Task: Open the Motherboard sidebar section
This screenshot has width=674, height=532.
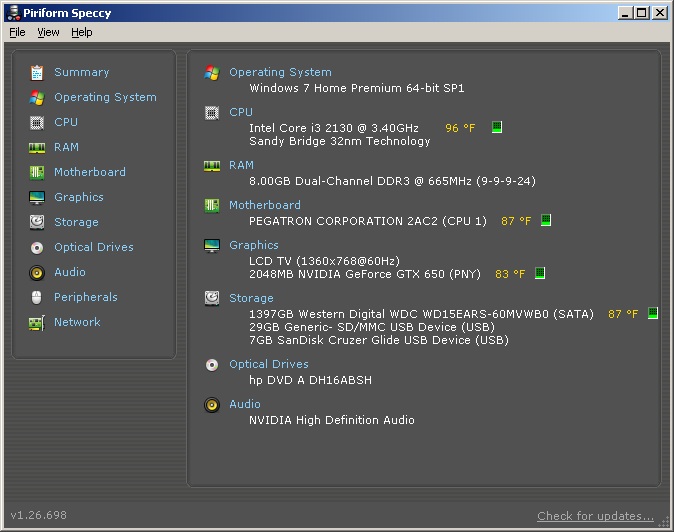Action: [90, 172]
